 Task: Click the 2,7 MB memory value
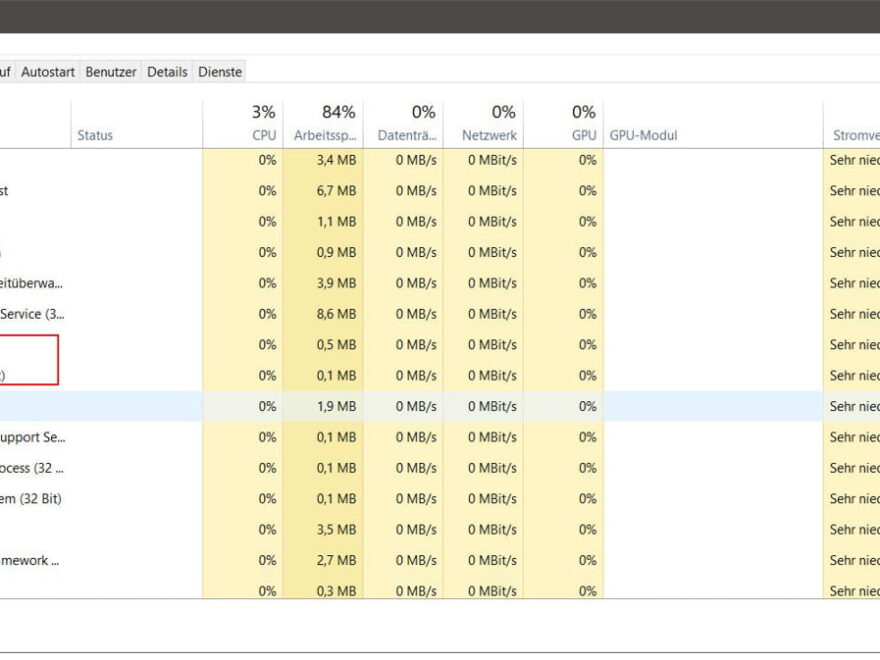336,561
